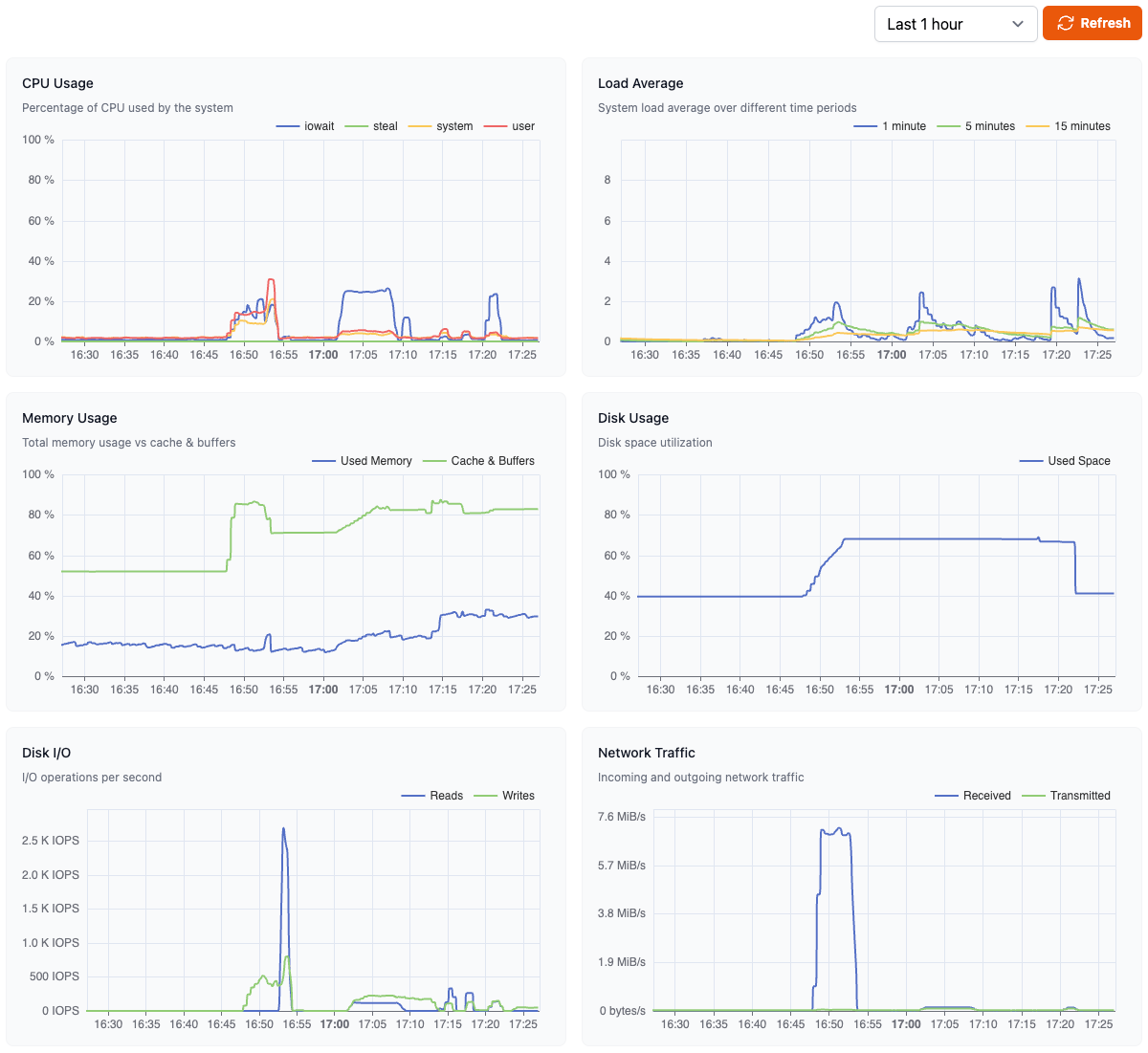Click 'I/O operations per second' subtitle
The image size is (1148, 1053).
pyautogui.click(x=92, y=778)
